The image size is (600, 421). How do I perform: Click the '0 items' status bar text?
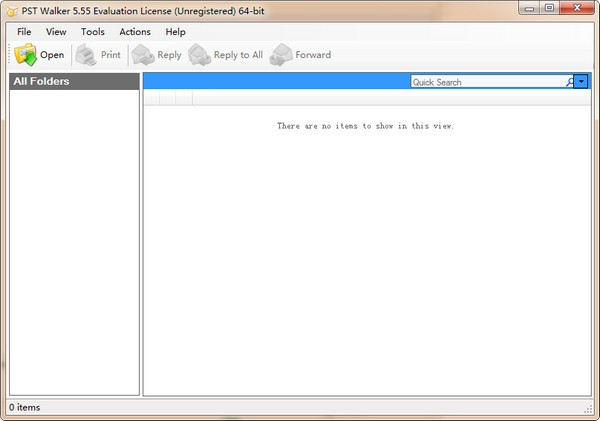(x=24, y=408)
